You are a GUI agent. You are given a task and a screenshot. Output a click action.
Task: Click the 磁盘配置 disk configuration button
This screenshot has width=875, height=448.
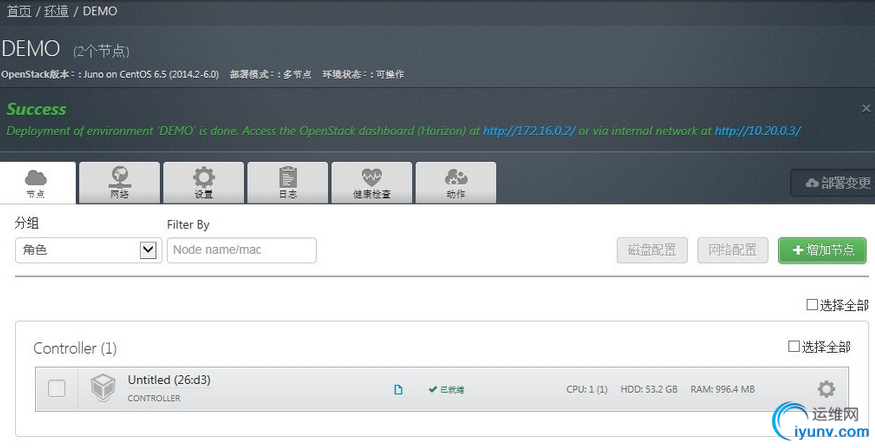(x=652, y=250)
